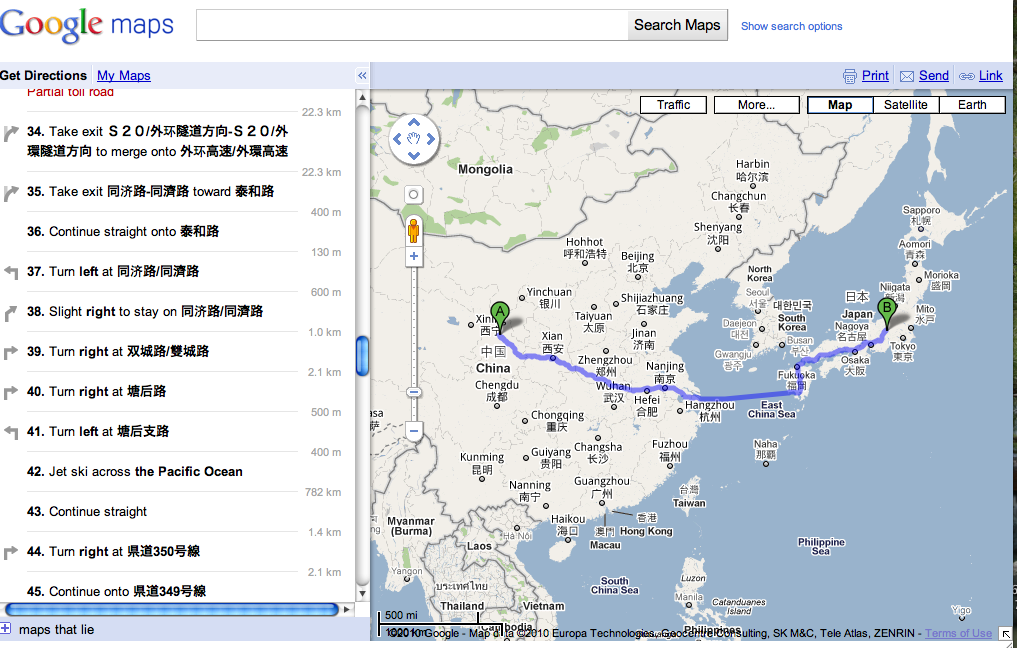Image resolution: width=1017 pixels, height=648 pixels.
Task: Click the hand icon in pan control center
Action: click(414, 139)
